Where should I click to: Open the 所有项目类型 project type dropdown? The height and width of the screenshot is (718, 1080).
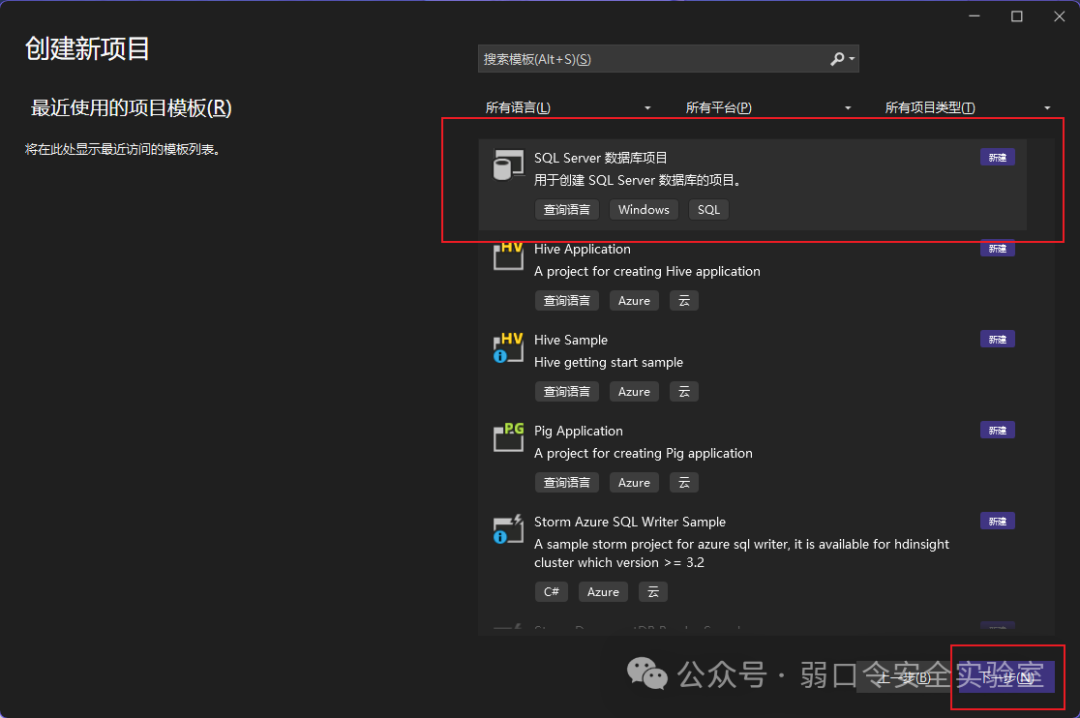968,107
